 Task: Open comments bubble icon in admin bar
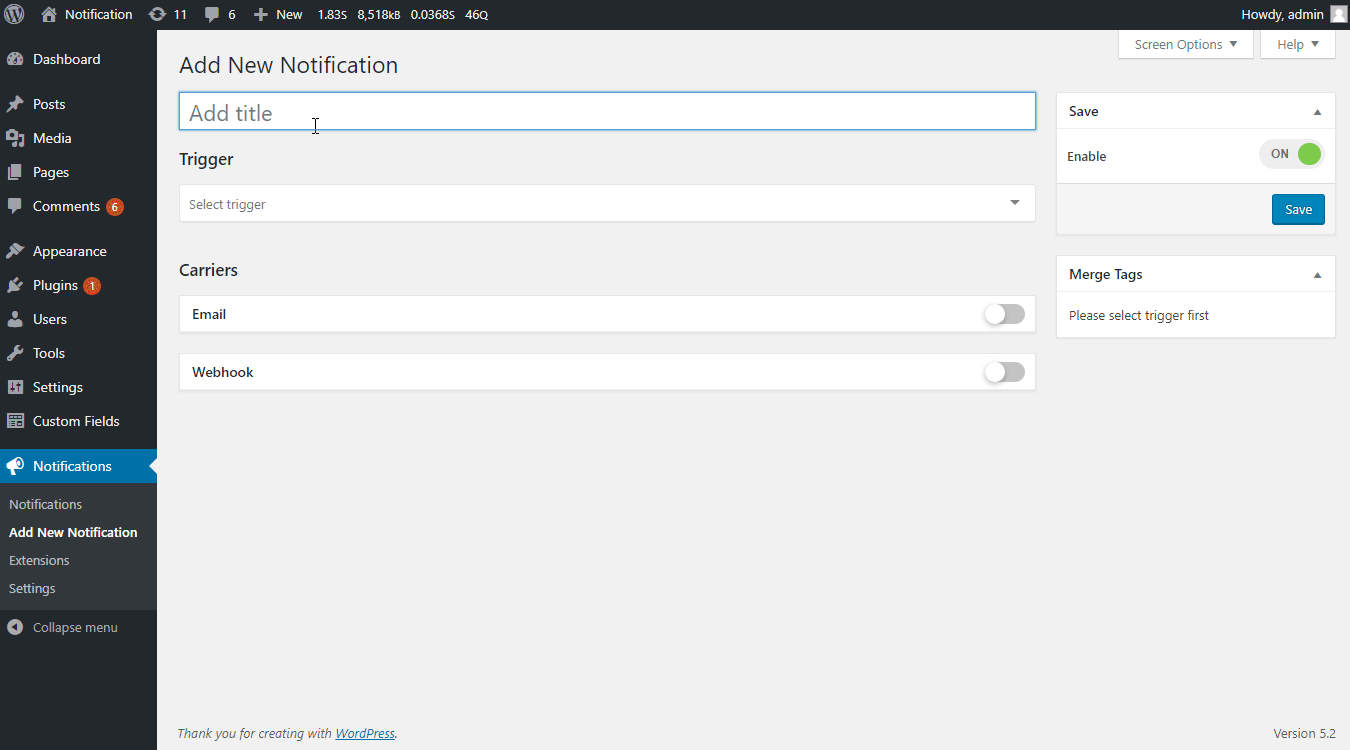point(212,14)
